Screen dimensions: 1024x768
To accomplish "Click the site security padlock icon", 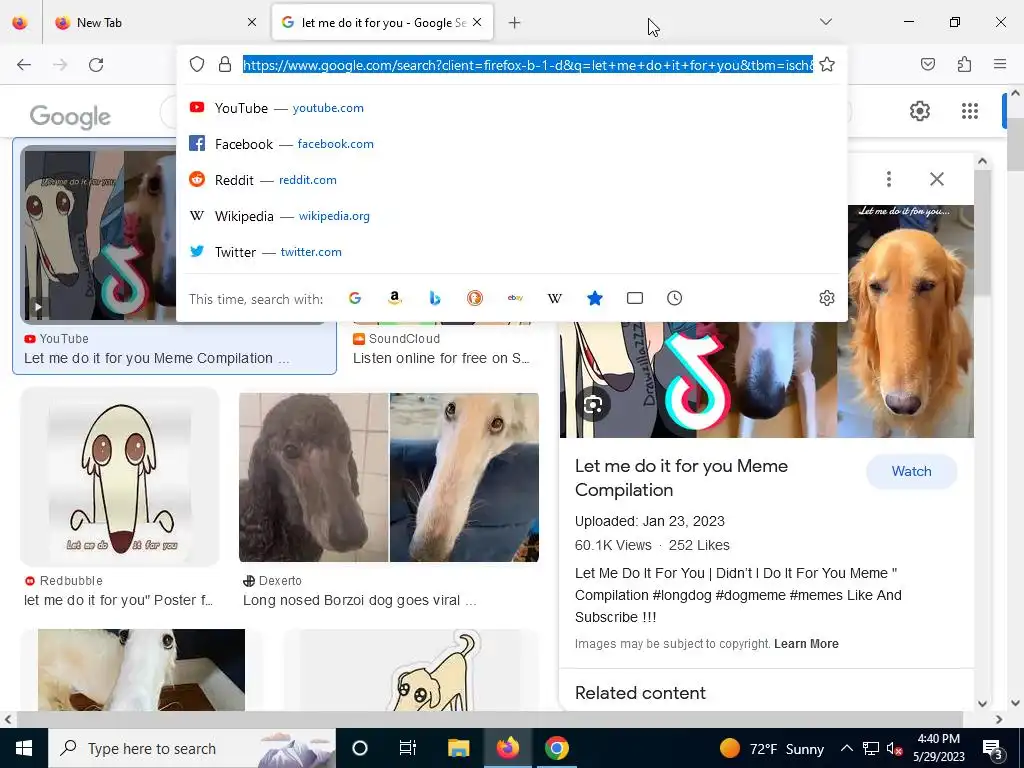I will click(225, 64).
